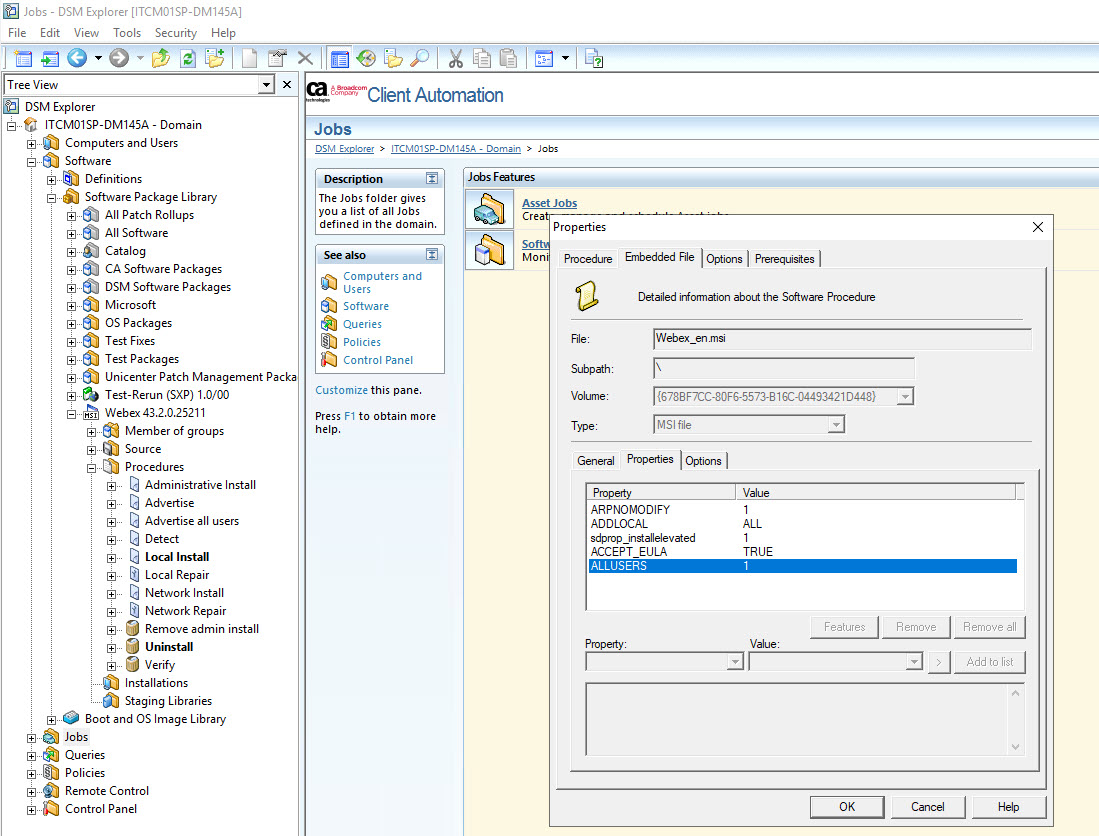The width and height of the screenshot is (1099, 836).
Task: Select Local Install procedure in tree
Action: click(177, 557)
